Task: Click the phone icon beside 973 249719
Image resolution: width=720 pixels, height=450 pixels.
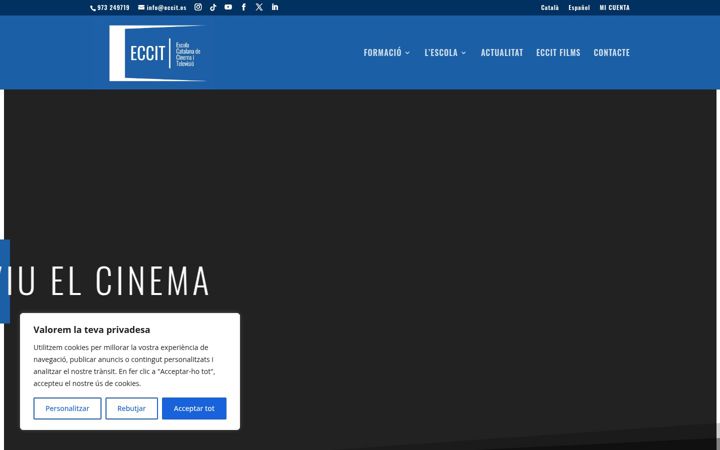Action: tap(93, 8)
